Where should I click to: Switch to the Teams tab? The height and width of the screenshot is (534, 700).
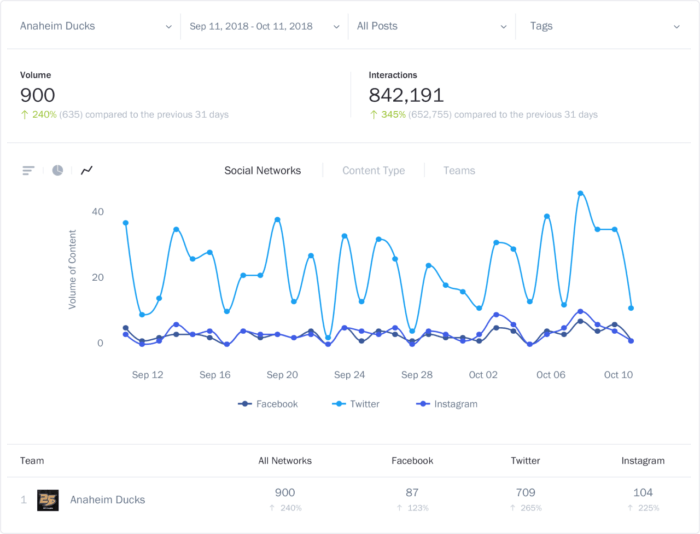click(459, 171)
